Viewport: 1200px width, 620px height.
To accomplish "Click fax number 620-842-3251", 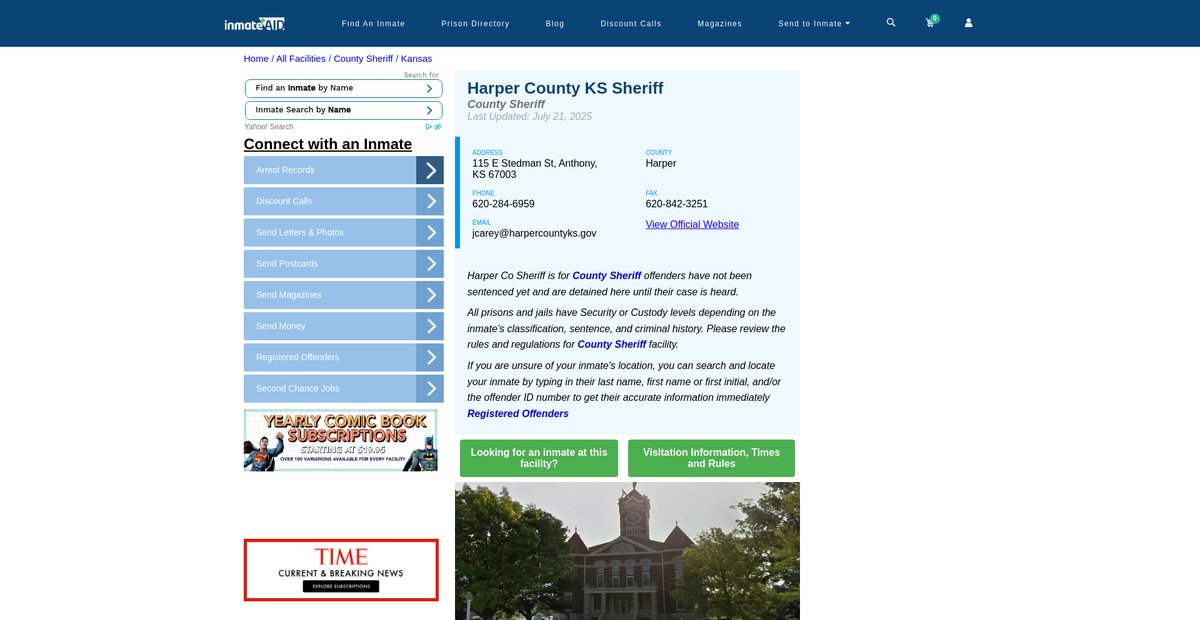I will pos(677,203).
